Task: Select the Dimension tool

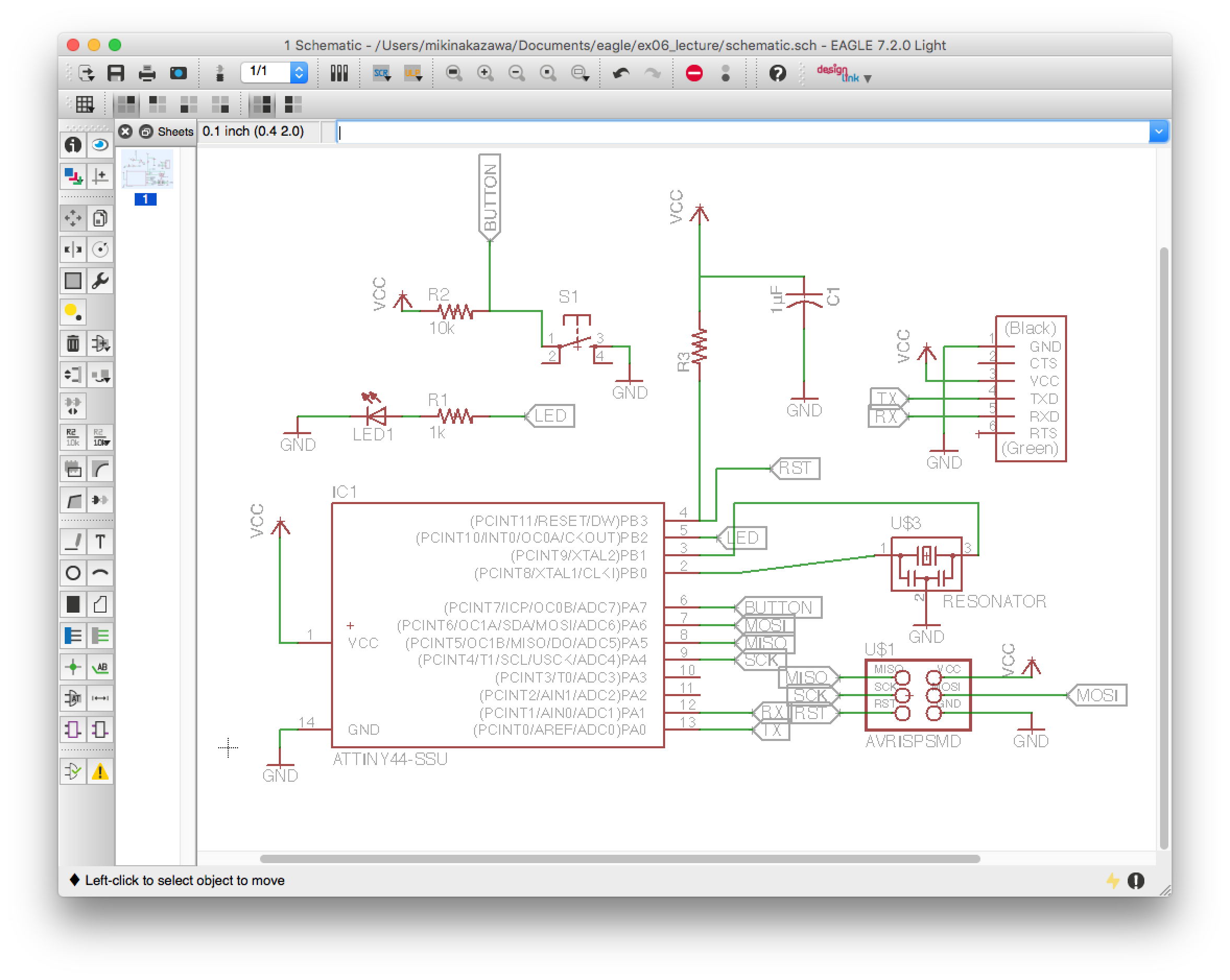Action: point(100,698)
